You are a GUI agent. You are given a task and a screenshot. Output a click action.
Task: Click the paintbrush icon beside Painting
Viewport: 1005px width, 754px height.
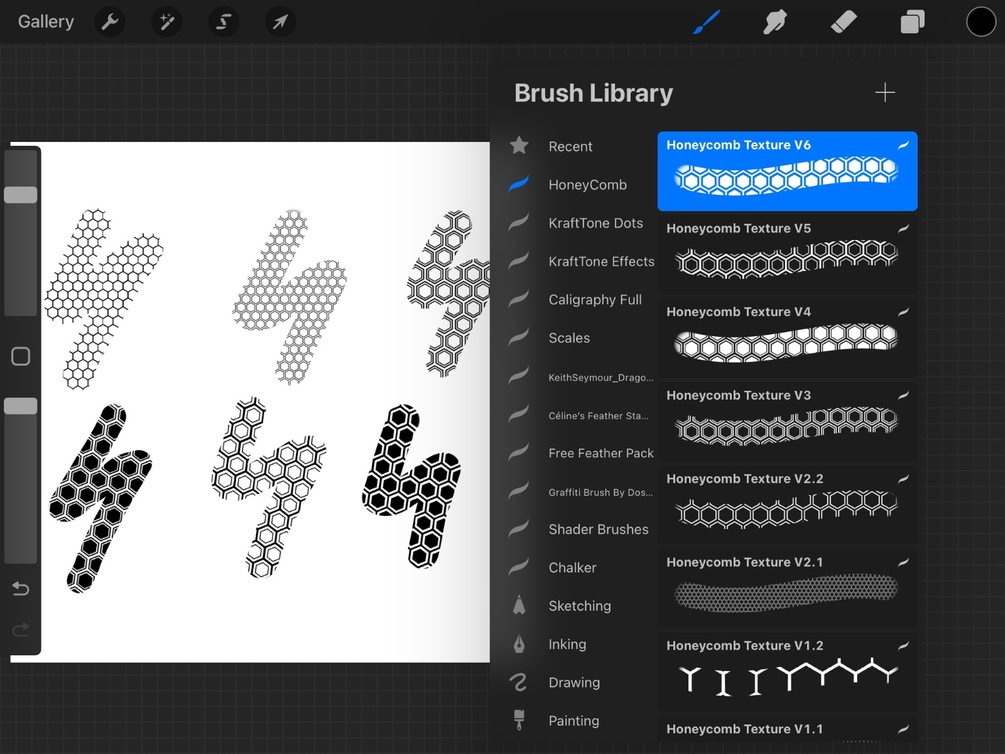tap(519, 720)
